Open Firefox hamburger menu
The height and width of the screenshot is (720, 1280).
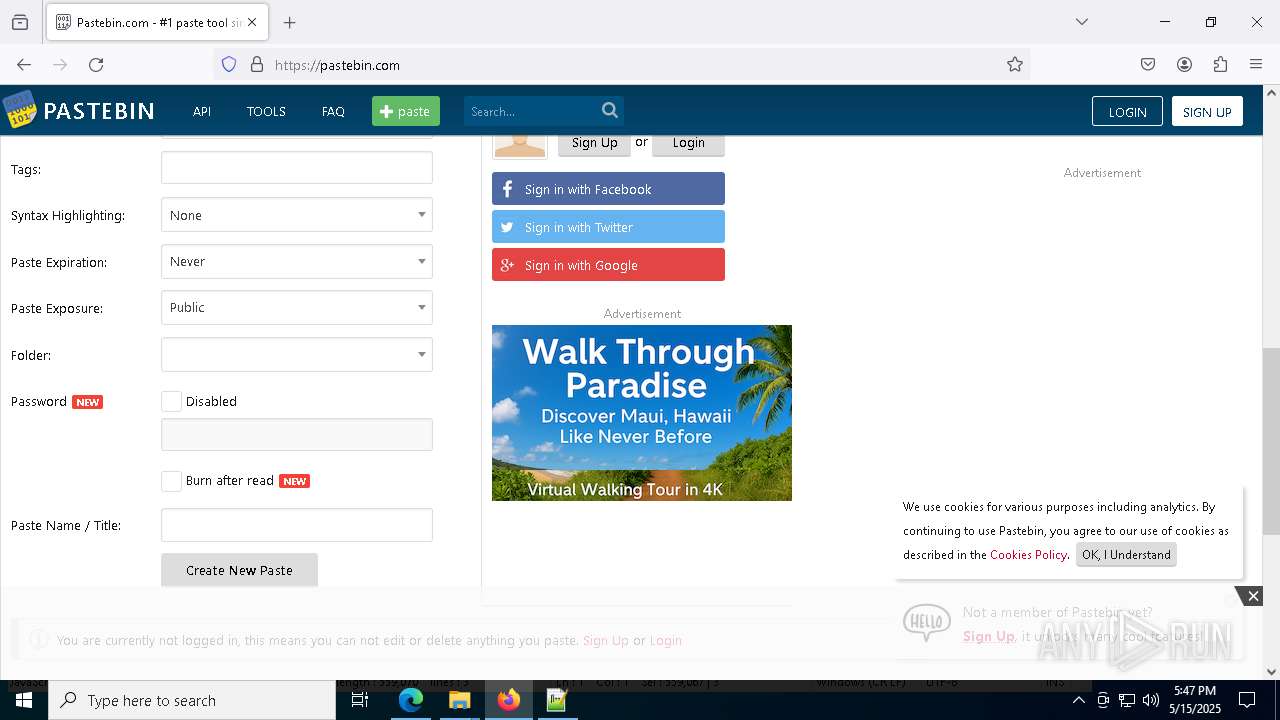point(1256,64)
